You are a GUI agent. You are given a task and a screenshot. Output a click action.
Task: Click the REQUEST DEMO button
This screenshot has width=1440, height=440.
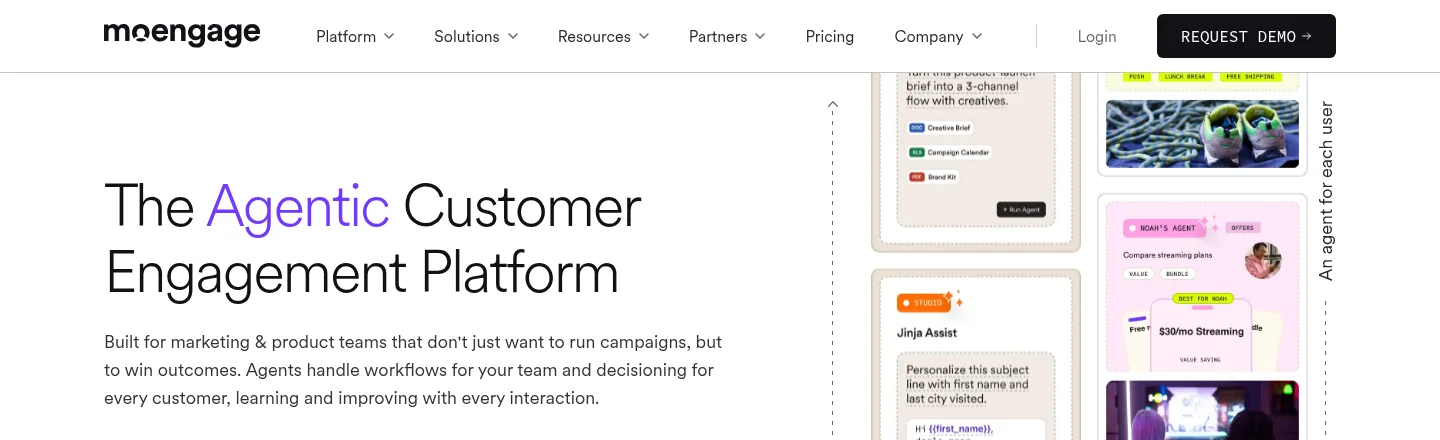[1246, 36]
